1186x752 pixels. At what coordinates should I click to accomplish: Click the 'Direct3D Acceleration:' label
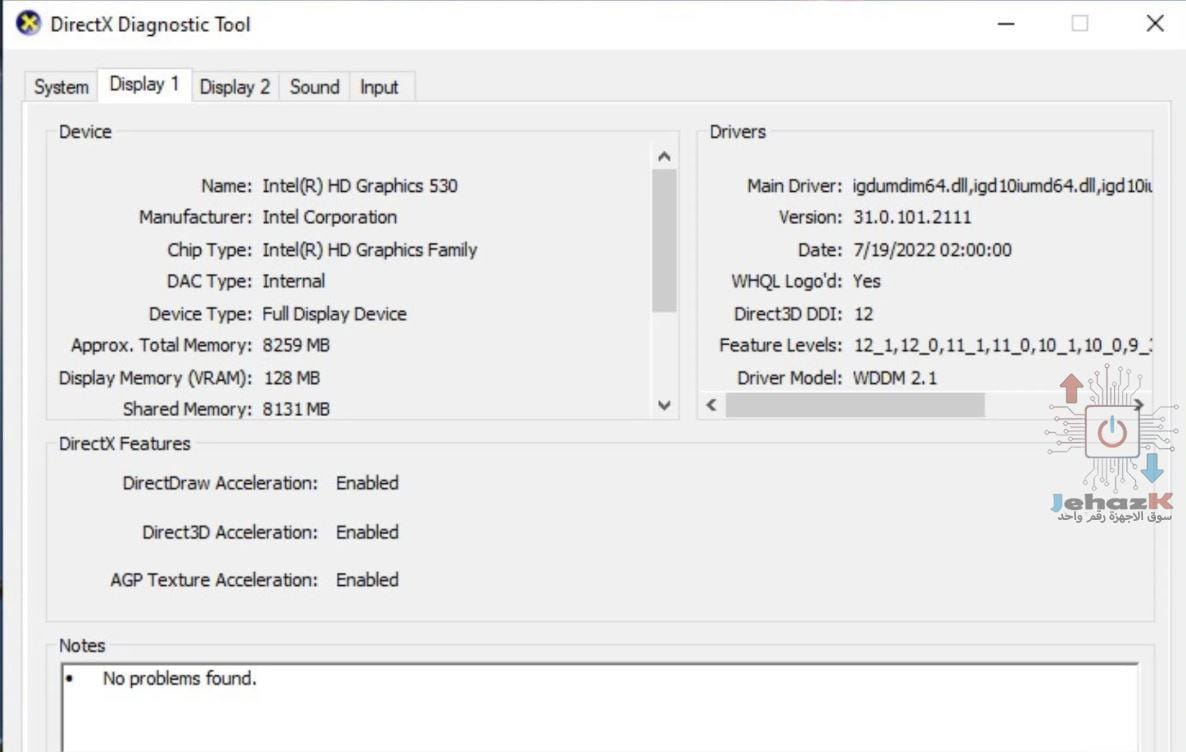[x=230, y=532]
